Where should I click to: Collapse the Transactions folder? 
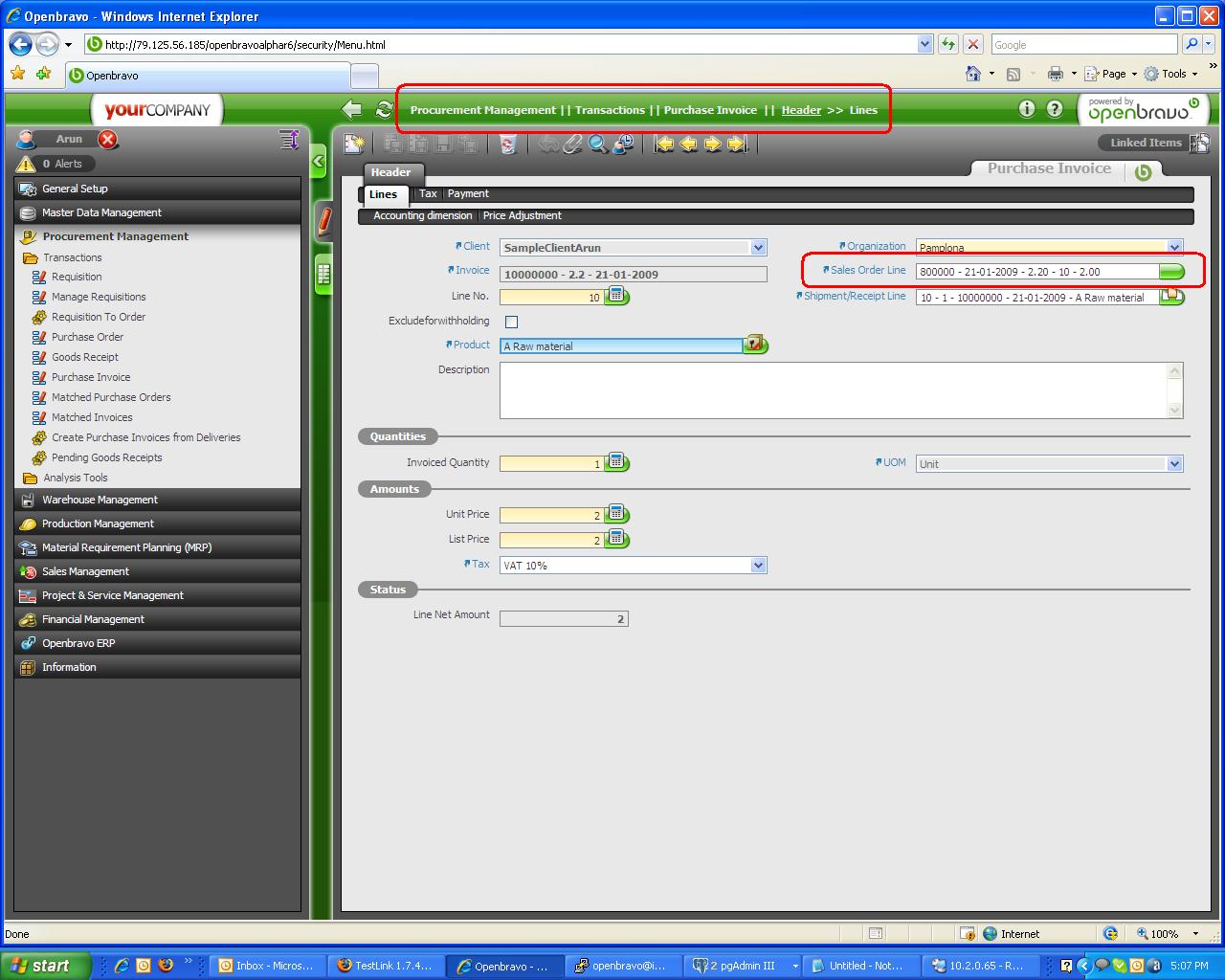[x=72, y=257]
